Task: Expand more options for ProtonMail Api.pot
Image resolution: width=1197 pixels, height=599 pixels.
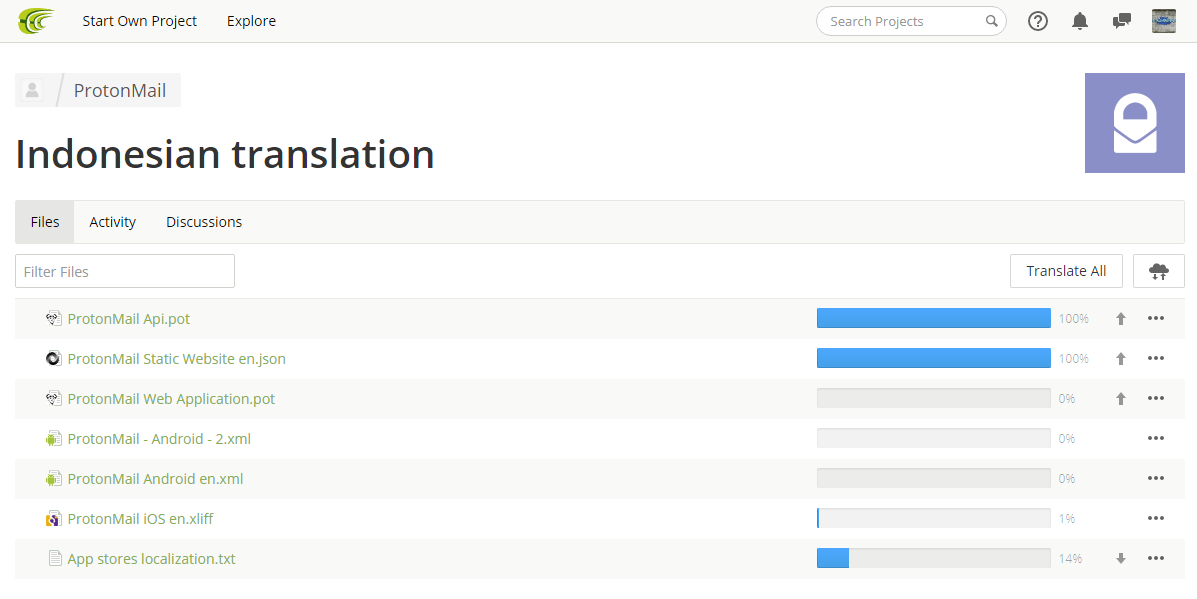Action: 1156,319
